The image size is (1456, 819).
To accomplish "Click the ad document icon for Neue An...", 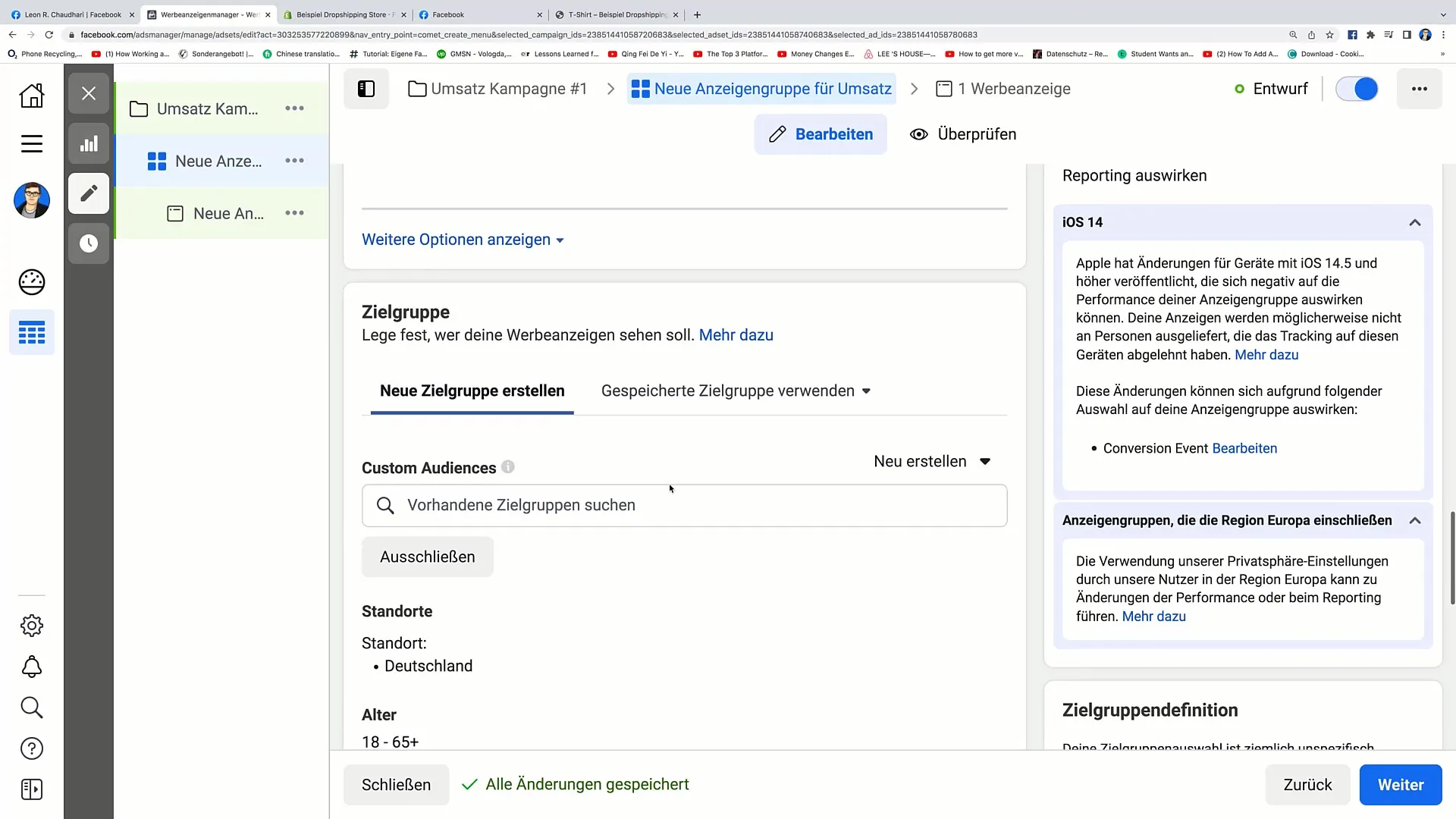I will point(176,213).
